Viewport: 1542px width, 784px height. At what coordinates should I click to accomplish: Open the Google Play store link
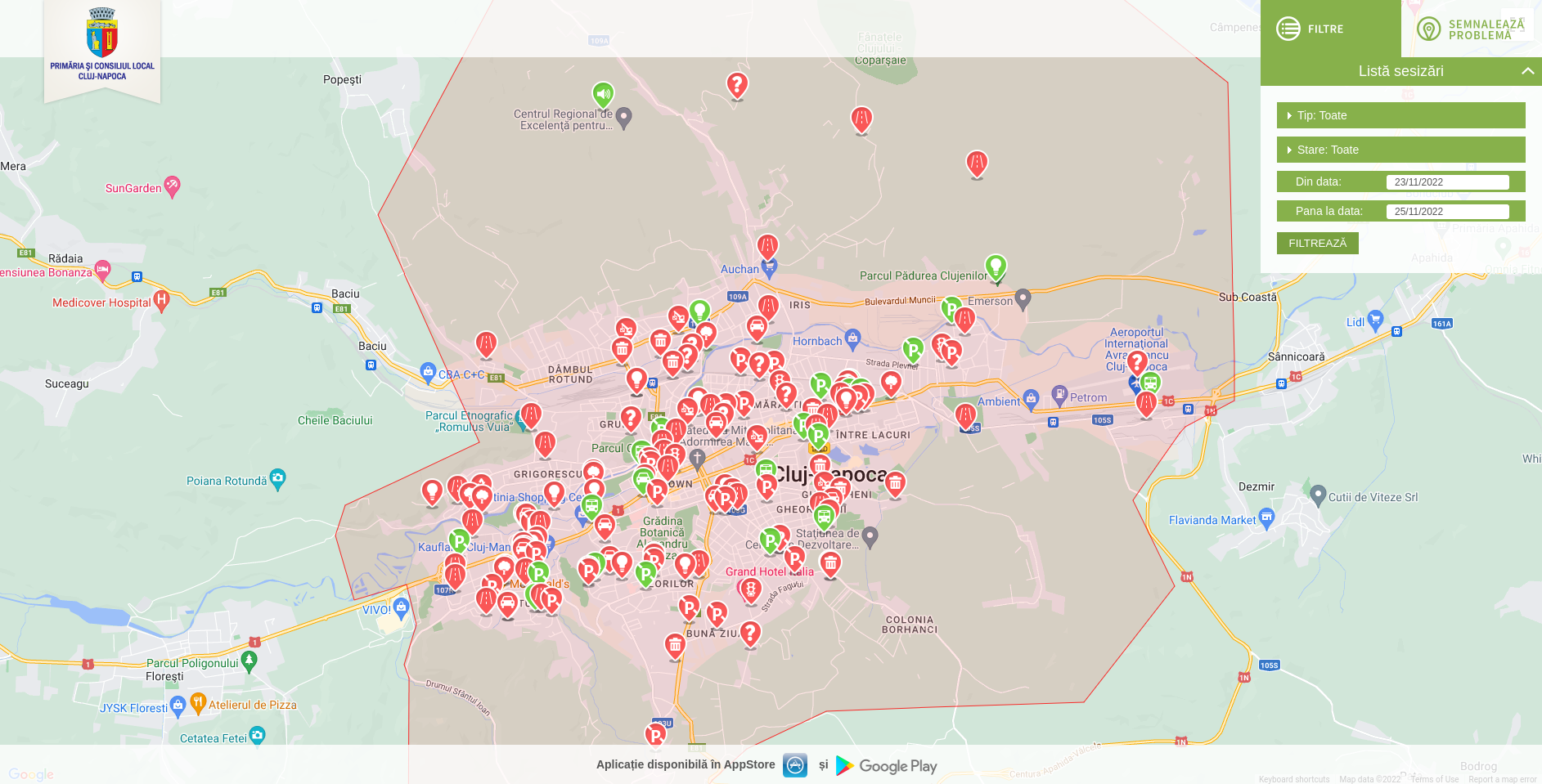887,766
